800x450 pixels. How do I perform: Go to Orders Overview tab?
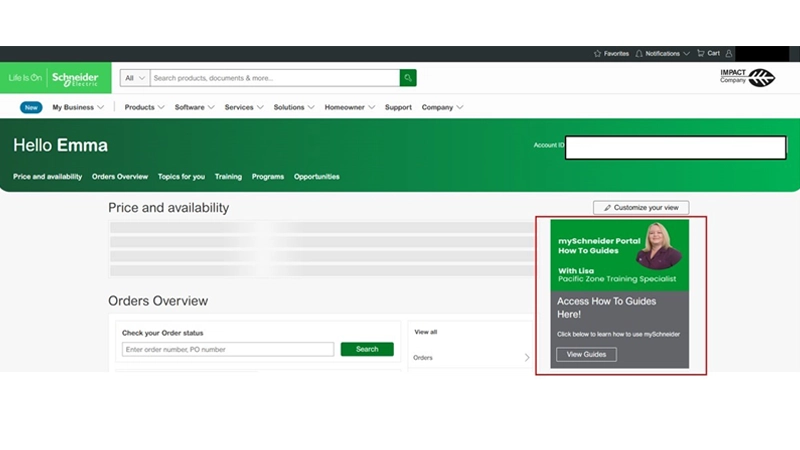click(120, 177)
